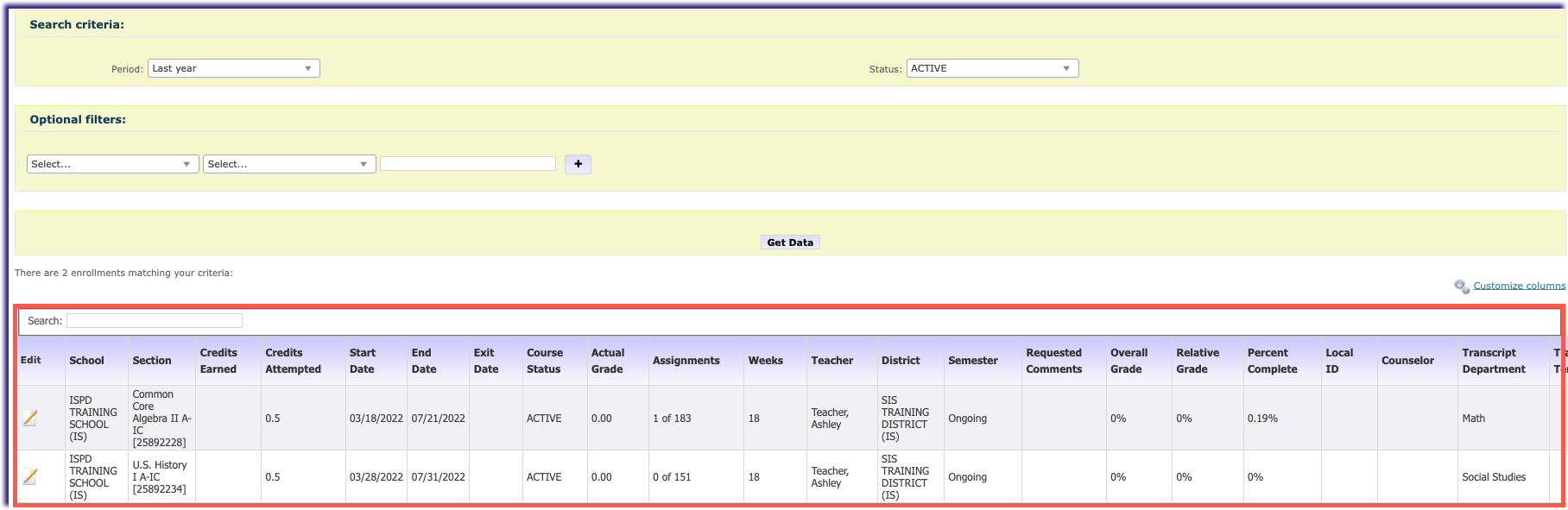Click percent complete value 0.19%
This screenshot has height=510, width=1568.
1262,419
